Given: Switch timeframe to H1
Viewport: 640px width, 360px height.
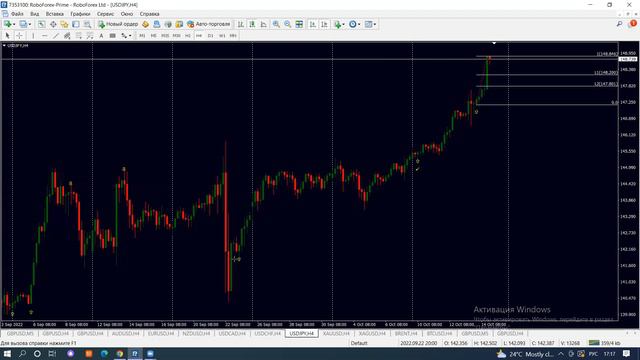Looking at the screenshot, I should point(188,36).
